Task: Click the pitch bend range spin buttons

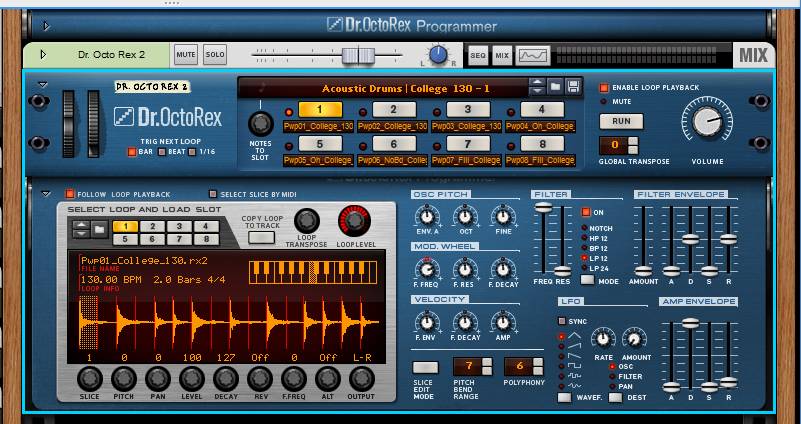Action: click(x=487, y=366)
